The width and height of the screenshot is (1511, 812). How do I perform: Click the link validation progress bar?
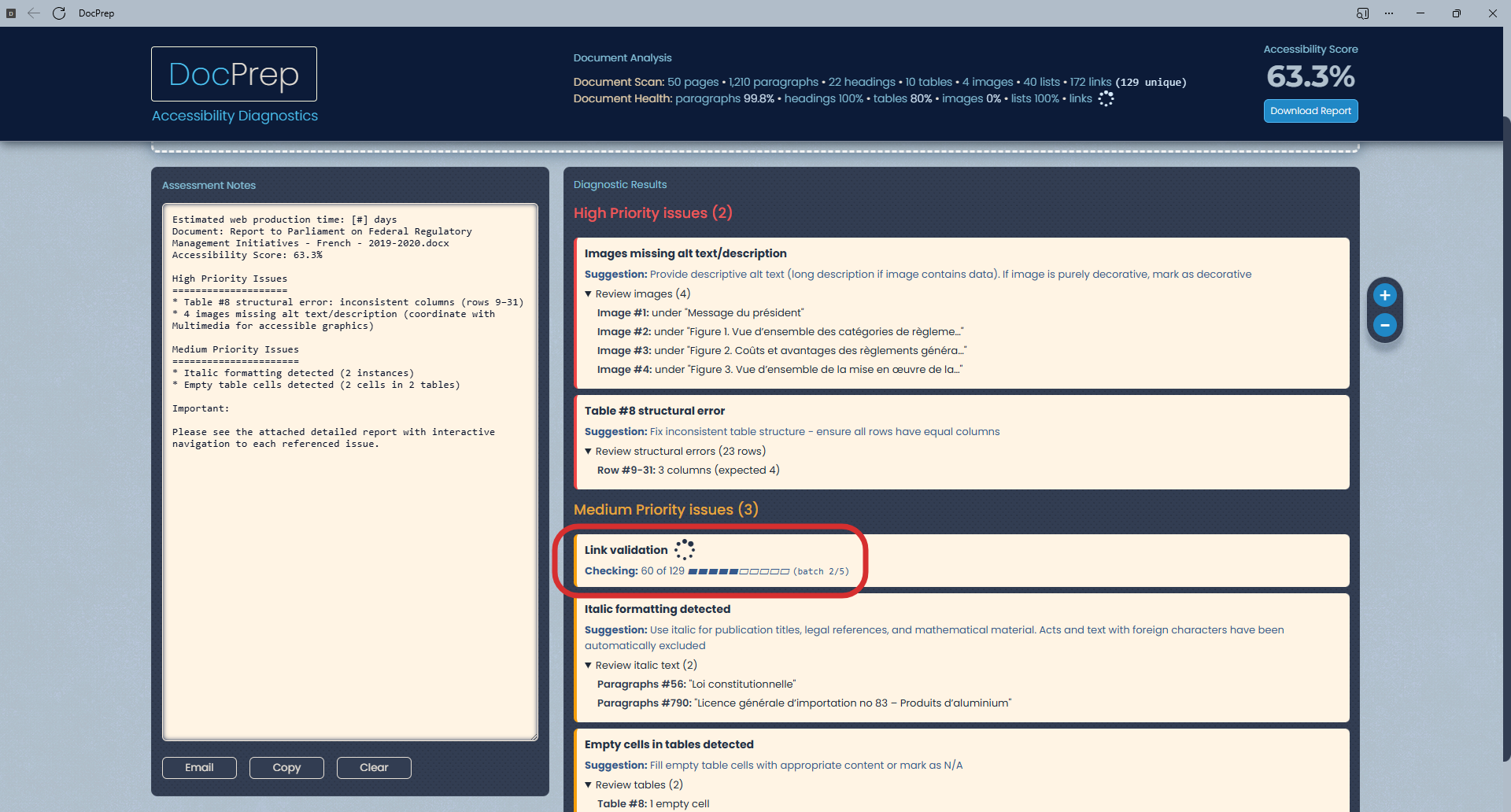(x=738, y=572)
